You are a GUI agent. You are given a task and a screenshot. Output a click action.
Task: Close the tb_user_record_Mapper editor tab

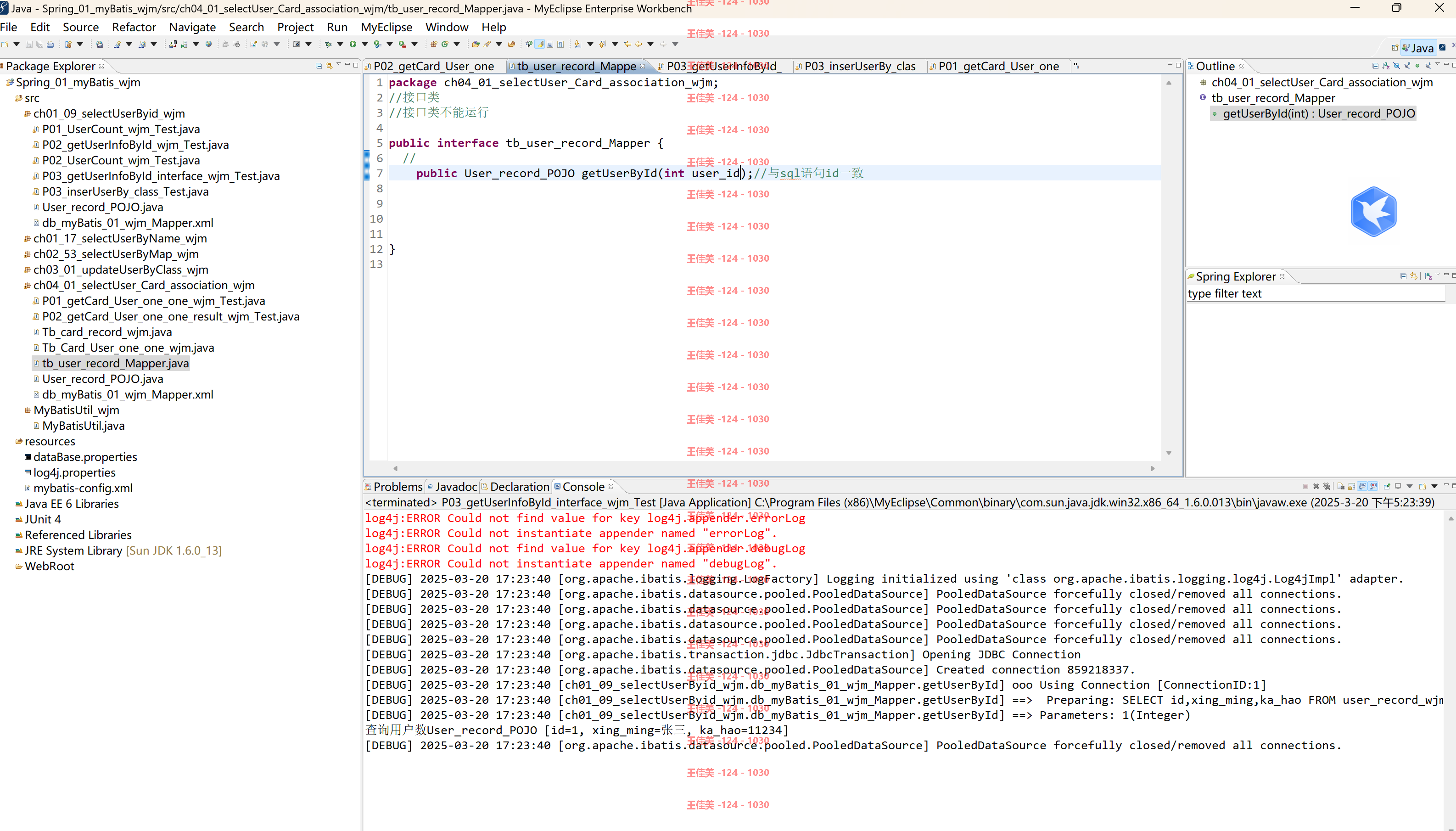(x=643, y=66)
